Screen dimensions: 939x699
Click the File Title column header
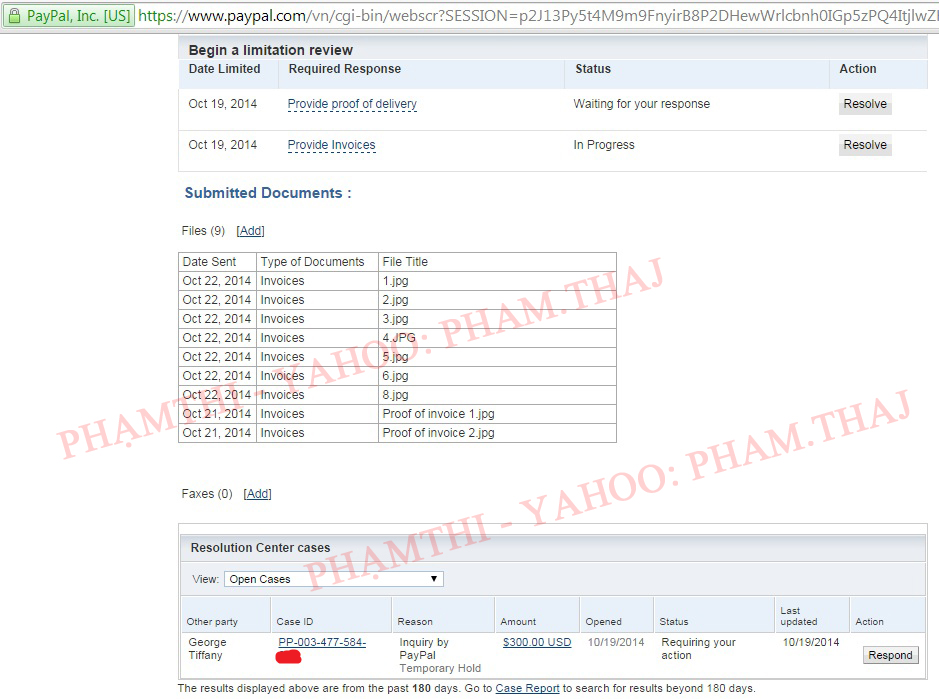click(405, 262)
